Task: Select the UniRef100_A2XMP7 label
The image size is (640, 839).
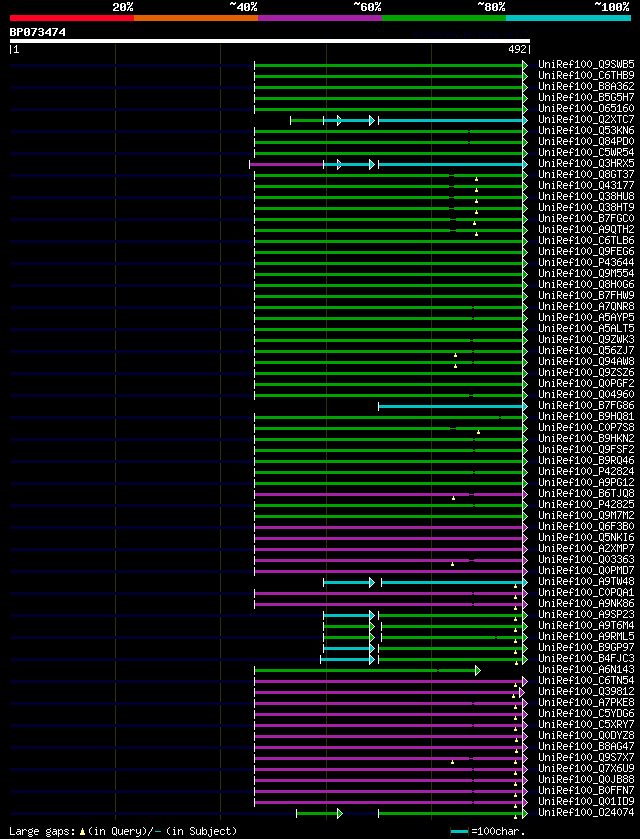Action: pyautogui.click(x=586, y=548)
